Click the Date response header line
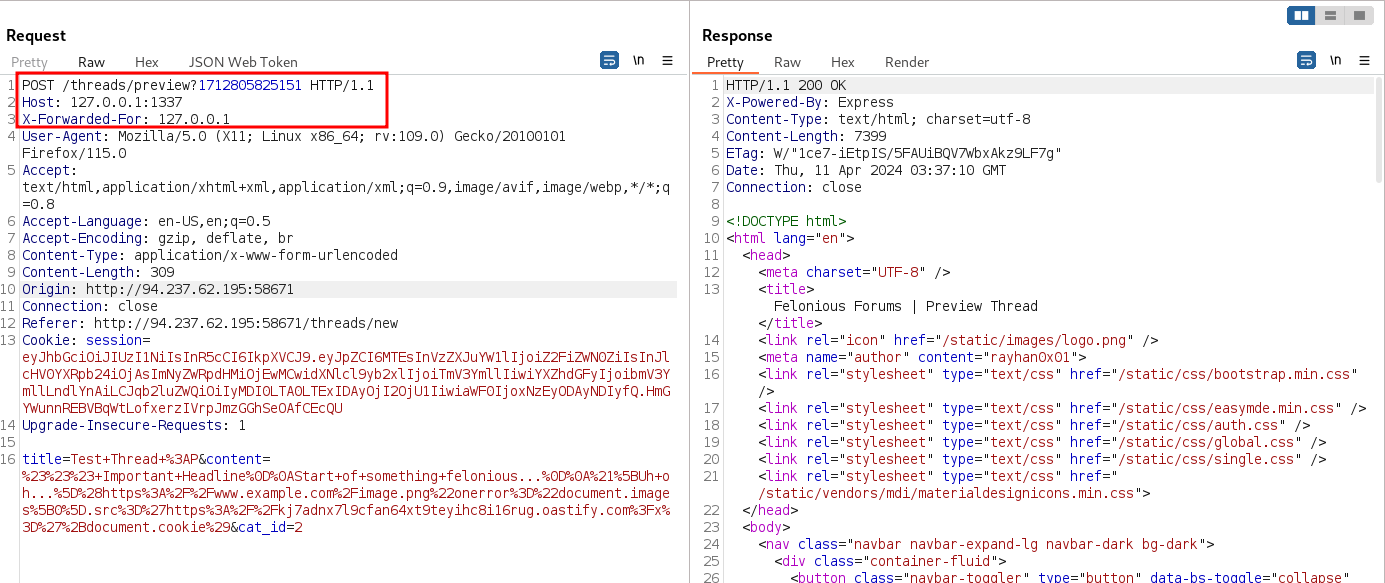Screen dimensions: 1385x583 pyautogui.click(x=866, y=170)
